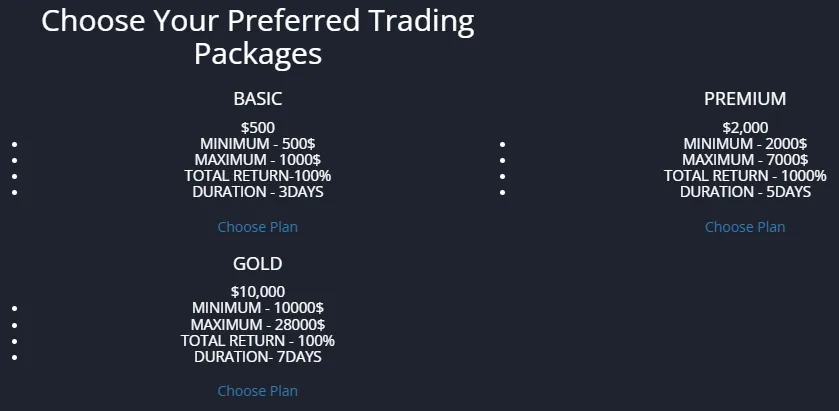Click the DURATION- 7DAYS list item

tap(258, 356)
